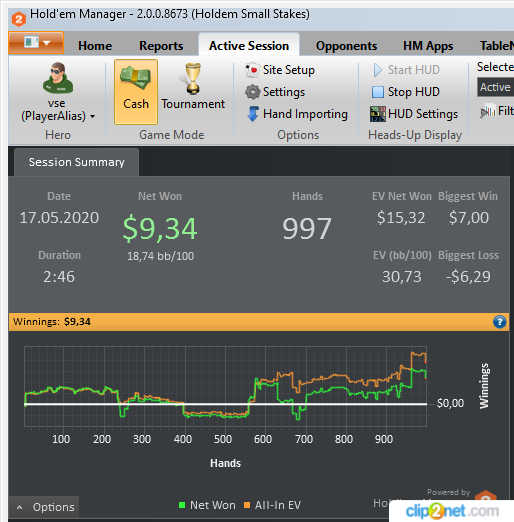This screenshot has height=522, width=514.
Task: Click the blue help question icon
Action: coord(499,322)
